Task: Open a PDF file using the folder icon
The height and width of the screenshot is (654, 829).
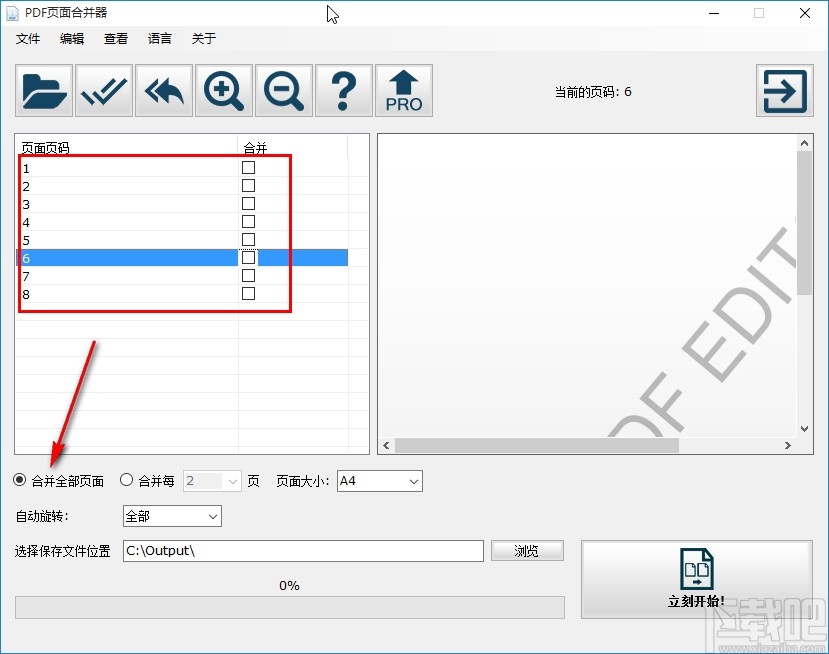Action: [42, 90]
